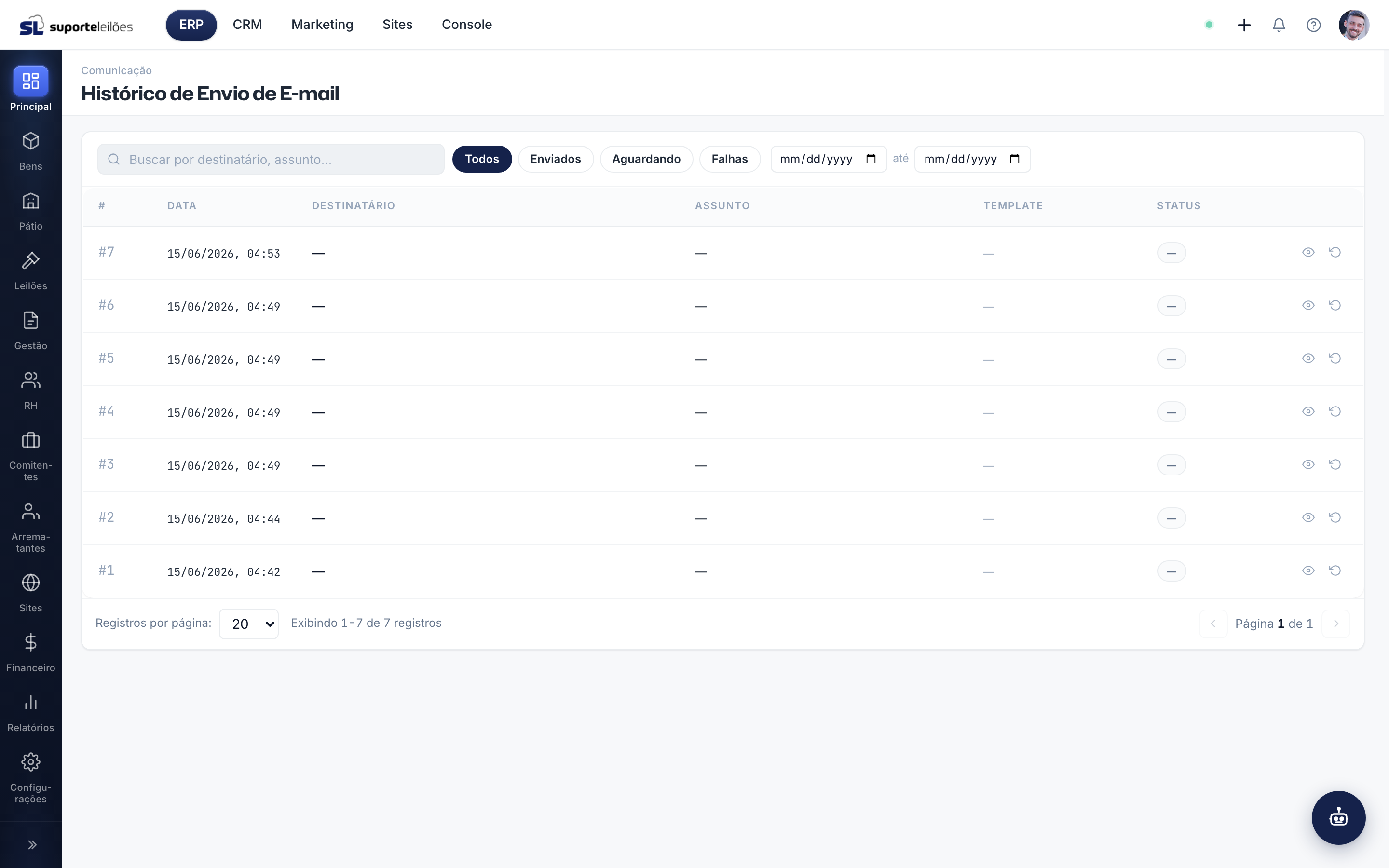Click the plus add icon in header
Viewport: 1389px width, 868px height.
click(1244, 25)
